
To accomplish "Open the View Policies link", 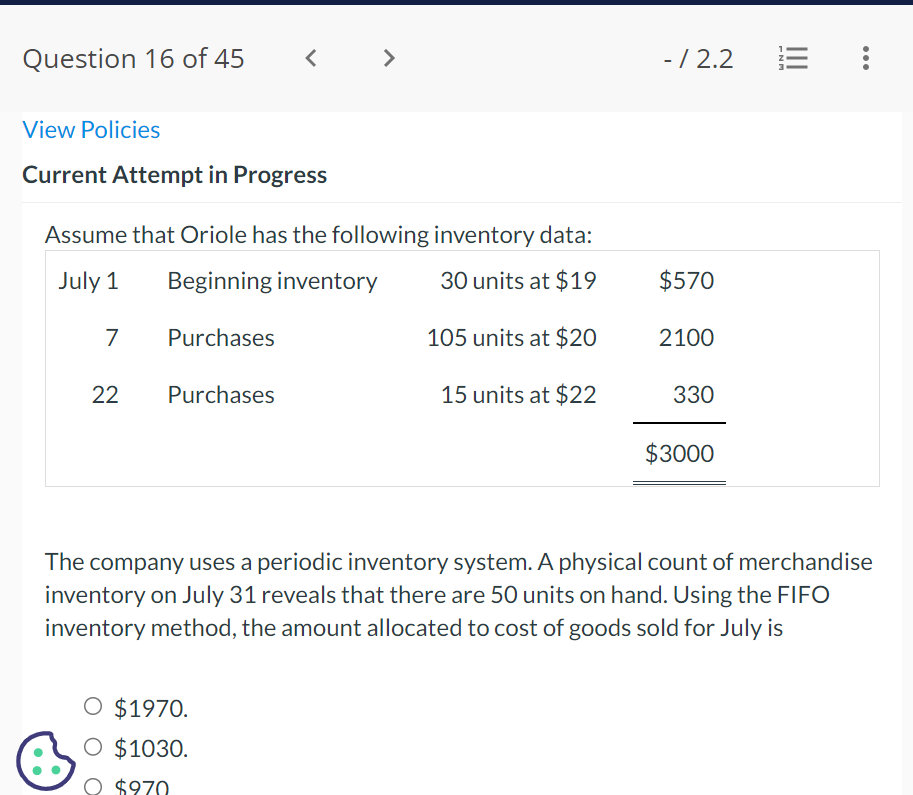I will coord(91,129).
